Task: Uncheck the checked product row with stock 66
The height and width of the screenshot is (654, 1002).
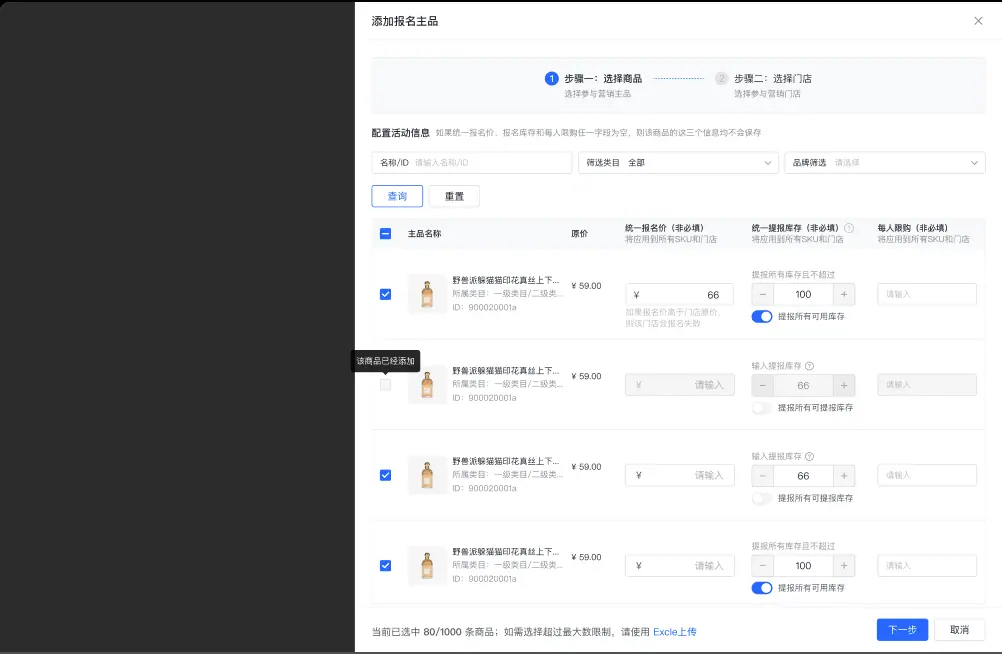Action: [x=385, y=475]
